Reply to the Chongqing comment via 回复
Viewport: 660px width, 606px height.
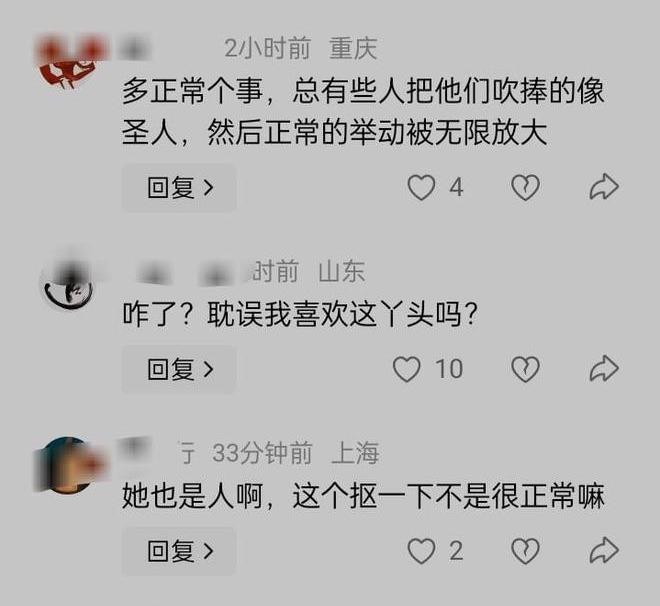point(179,188)
